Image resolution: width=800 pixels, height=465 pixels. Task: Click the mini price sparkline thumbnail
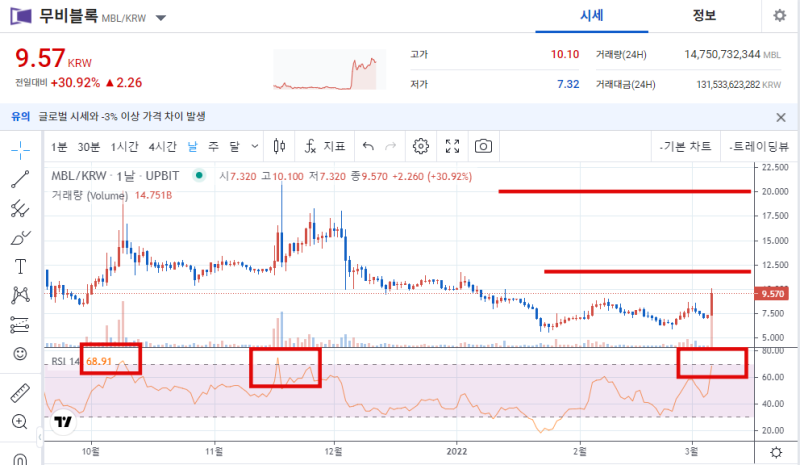click(x=330, y=69)
